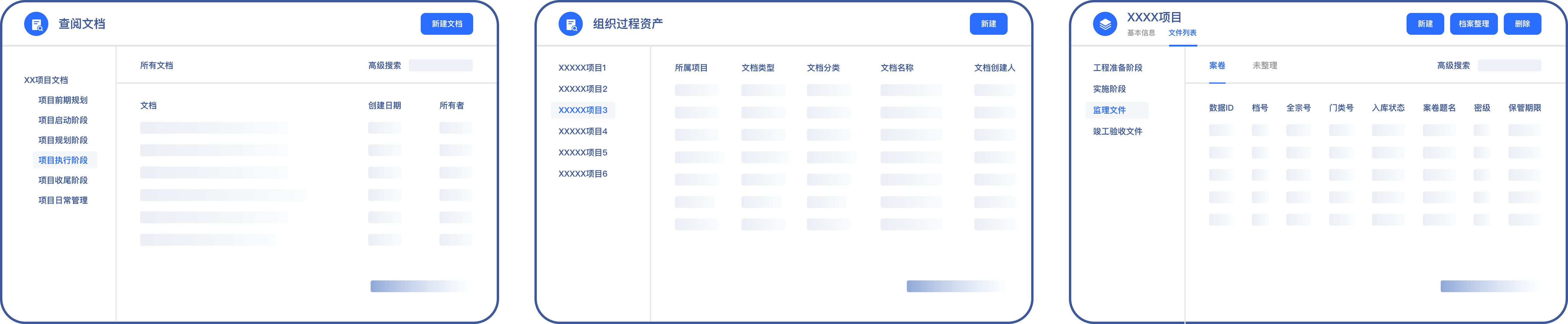
Task: Click the XXXX项目 layers icon
Action: (x=1105, y=24)
